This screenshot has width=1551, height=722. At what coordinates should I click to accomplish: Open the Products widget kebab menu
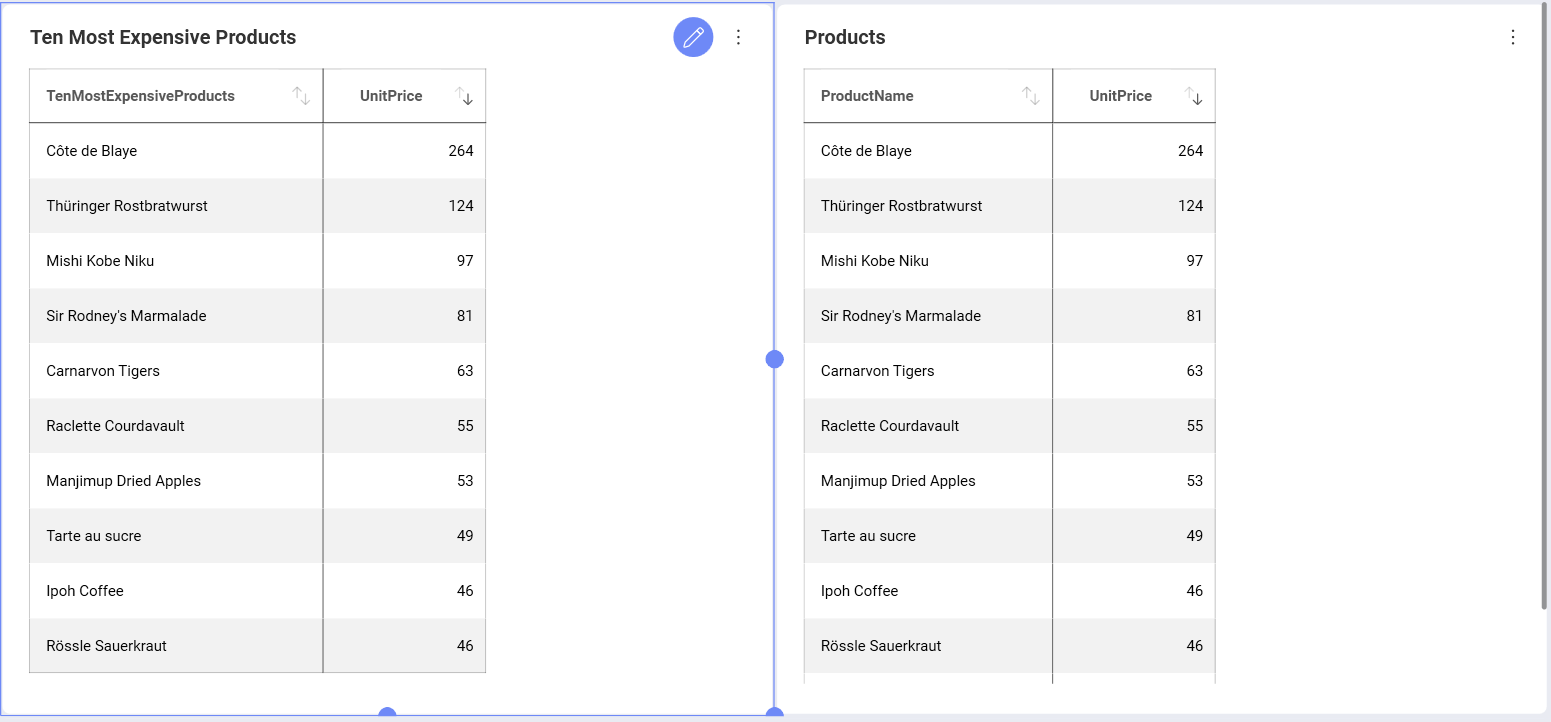tap(1513, 37)
